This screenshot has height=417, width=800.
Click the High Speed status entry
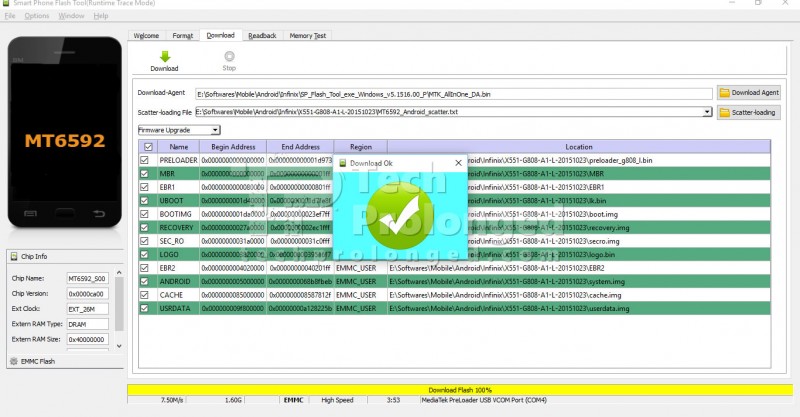click(337, 400)
